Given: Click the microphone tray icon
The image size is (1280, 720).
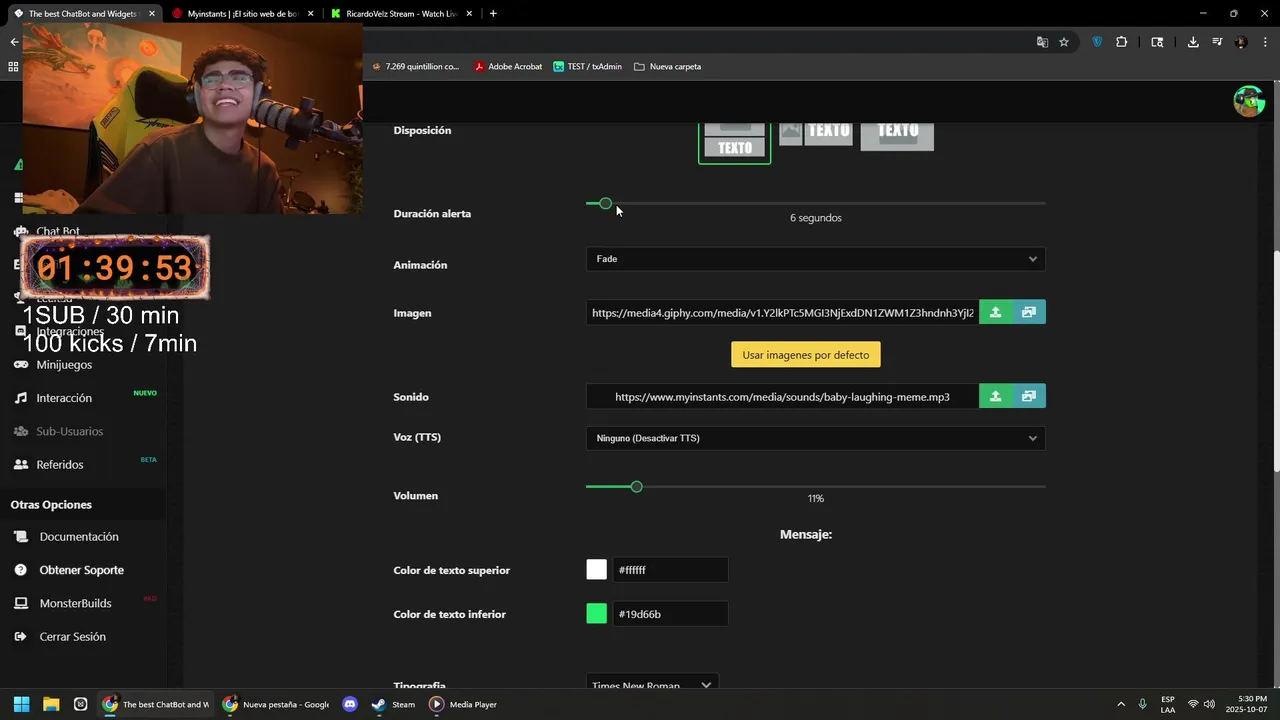Looking at the screenshot, I should (x=1142, y=704).
